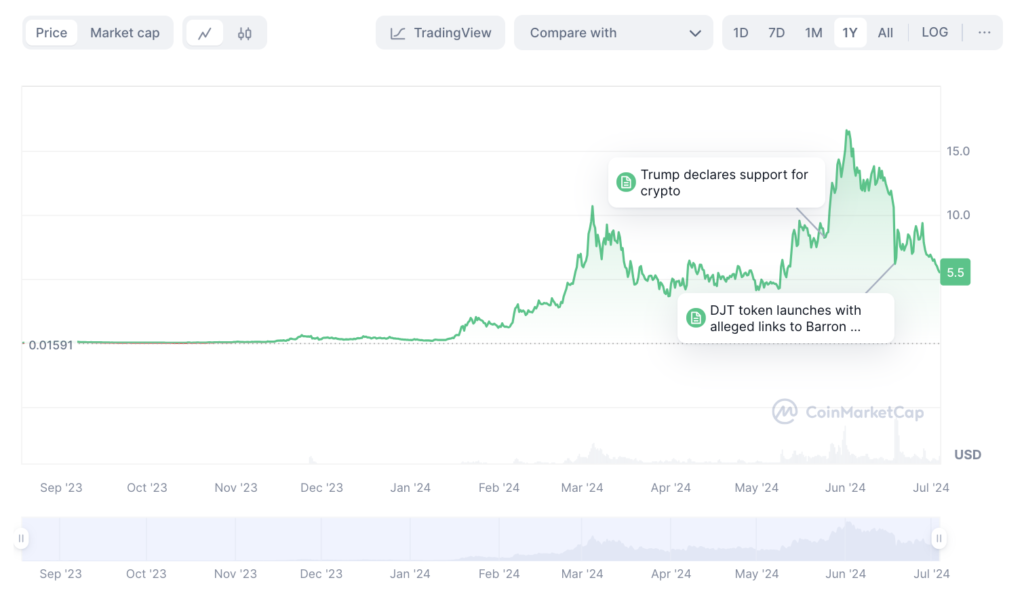This screenshot has height=597, width=1024.
Task: Toggle the Price view
Action: (52, 33)
